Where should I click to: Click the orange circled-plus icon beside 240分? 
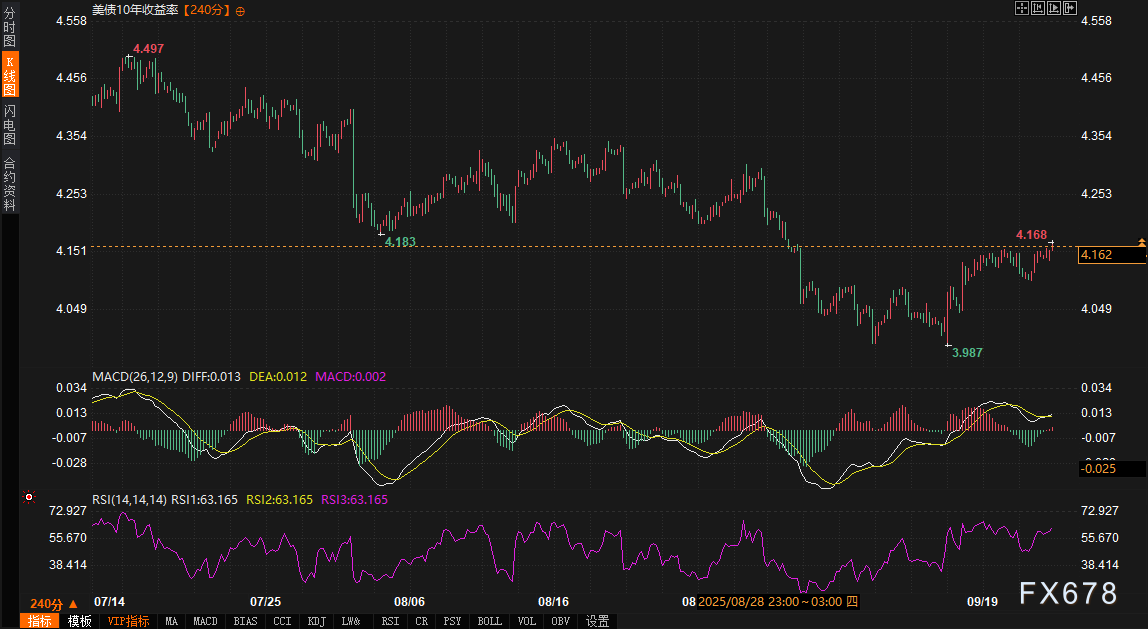pyautogui.click(x=239, y=10)
